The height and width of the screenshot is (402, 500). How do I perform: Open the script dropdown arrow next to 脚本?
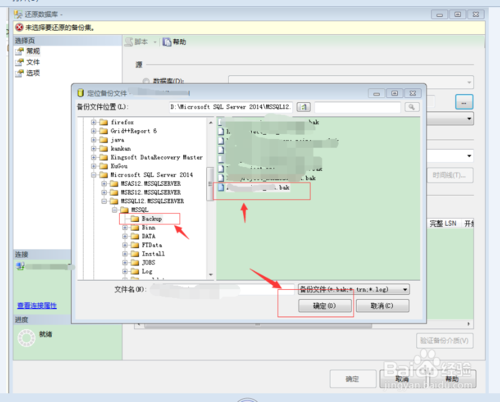155,42
